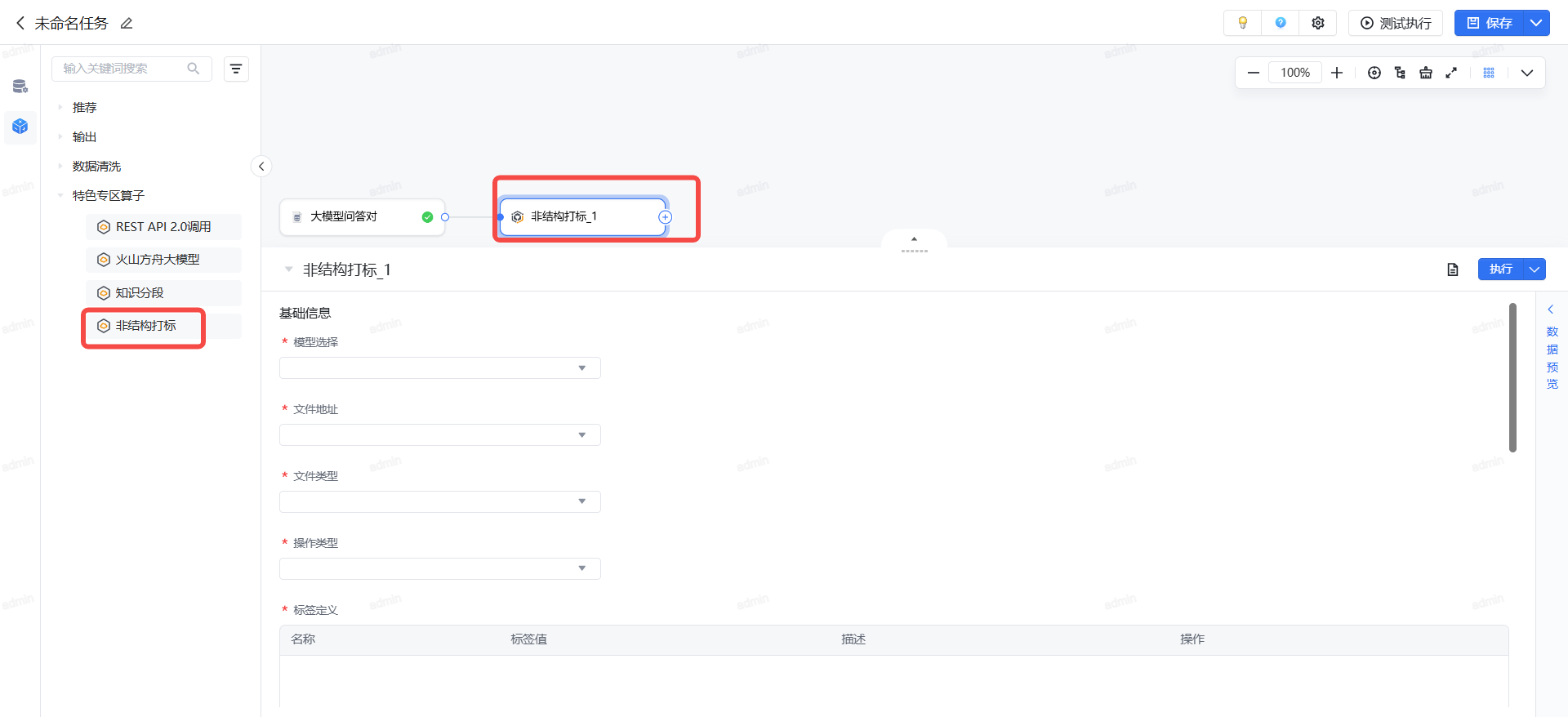Collapse the 特色专区算子 category

pos(60,196)
